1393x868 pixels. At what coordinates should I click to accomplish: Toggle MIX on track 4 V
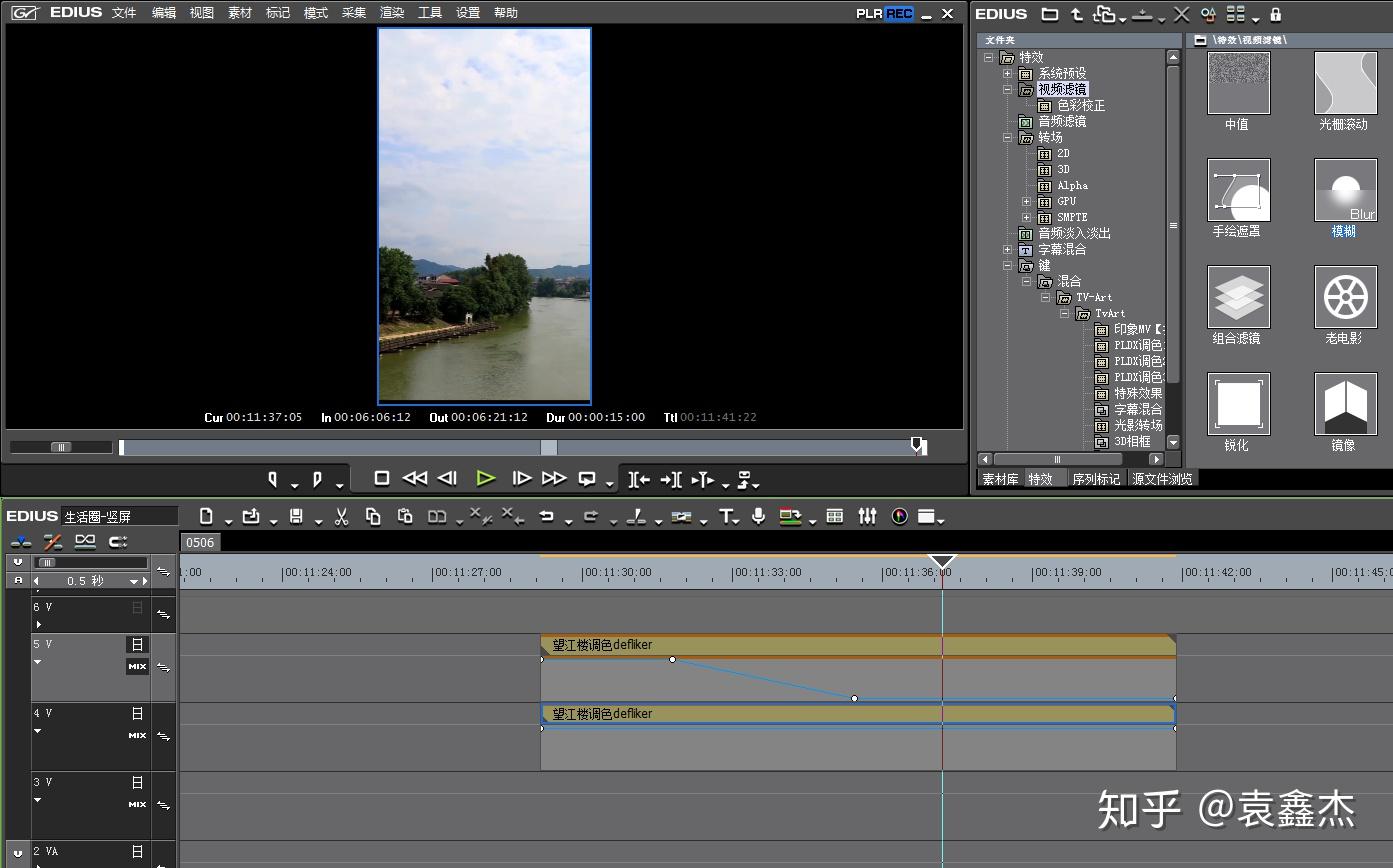[x=137, y=736]
